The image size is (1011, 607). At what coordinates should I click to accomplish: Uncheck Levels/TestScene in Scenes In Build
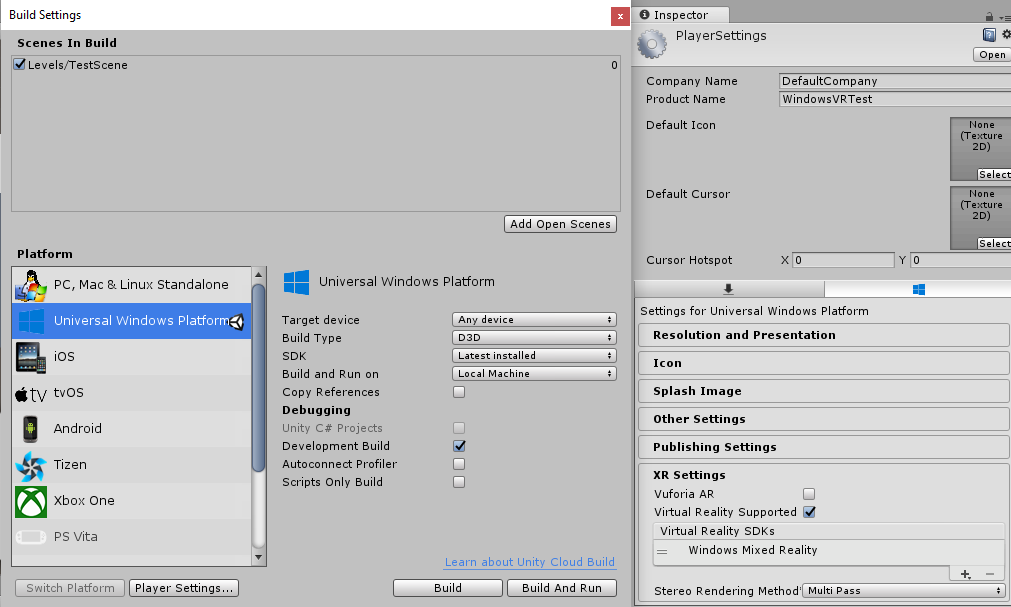[x=19, y=64]
